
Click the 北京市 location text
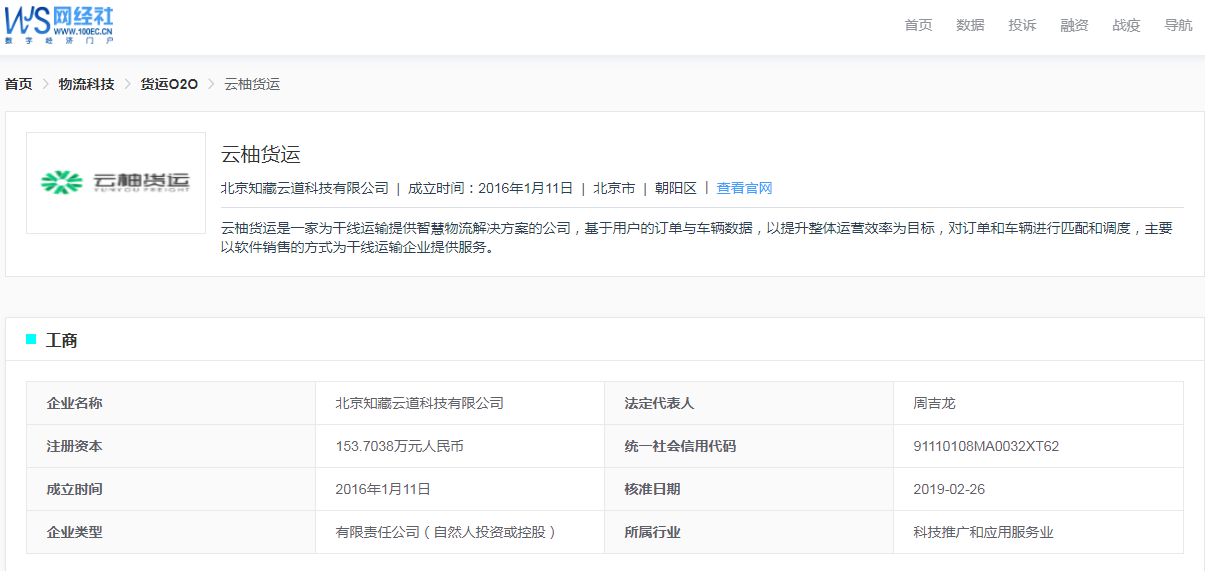pos(614,188)
